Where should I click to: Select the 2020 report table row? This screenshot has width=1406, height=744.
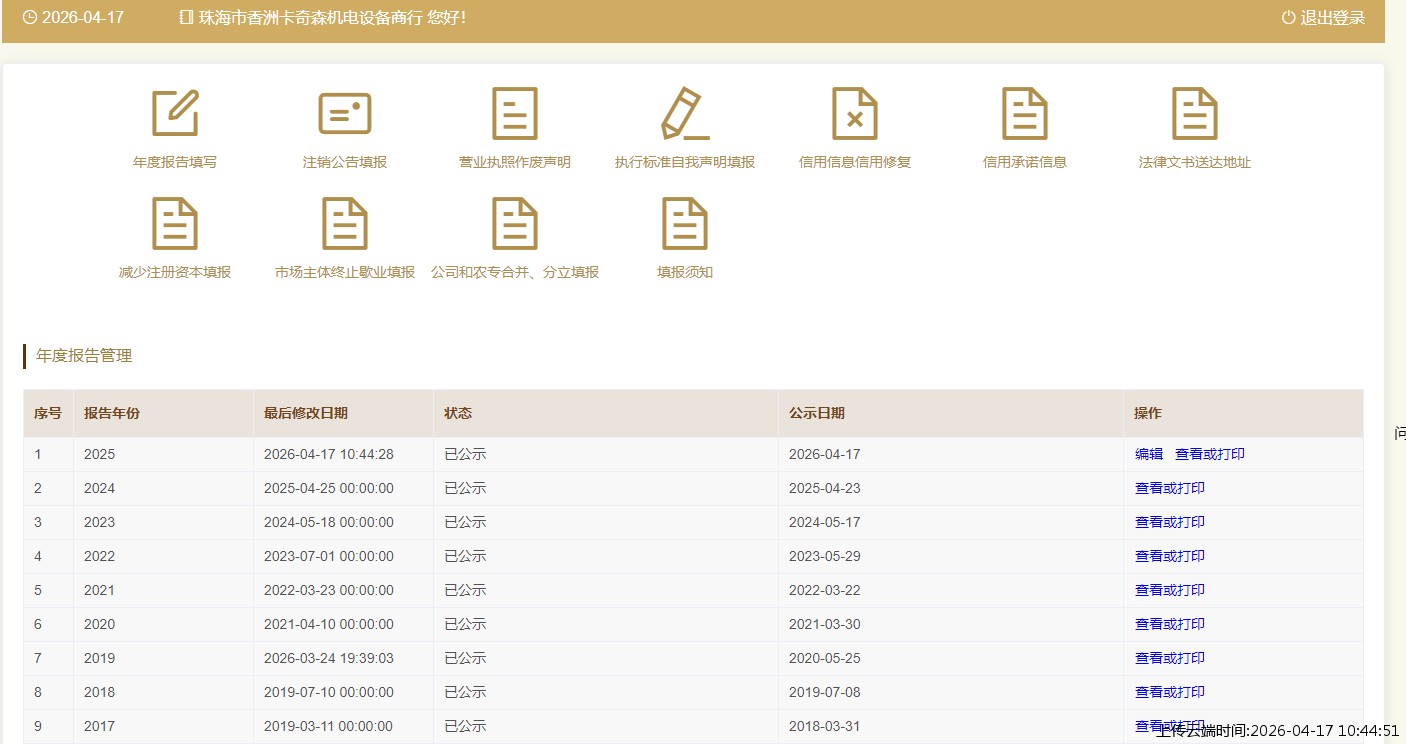tap(600, 624)
